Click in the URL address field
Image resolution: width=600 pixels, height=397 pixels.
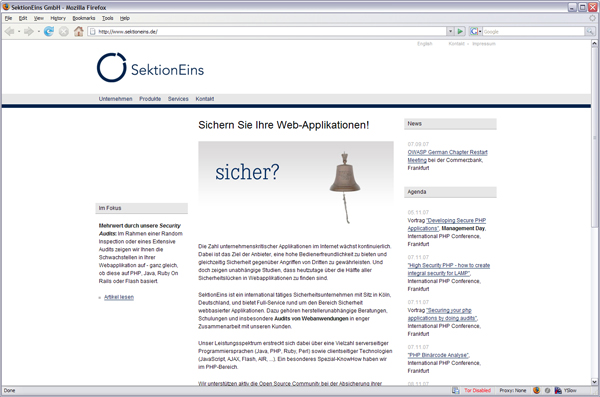(x=268, y=31)
